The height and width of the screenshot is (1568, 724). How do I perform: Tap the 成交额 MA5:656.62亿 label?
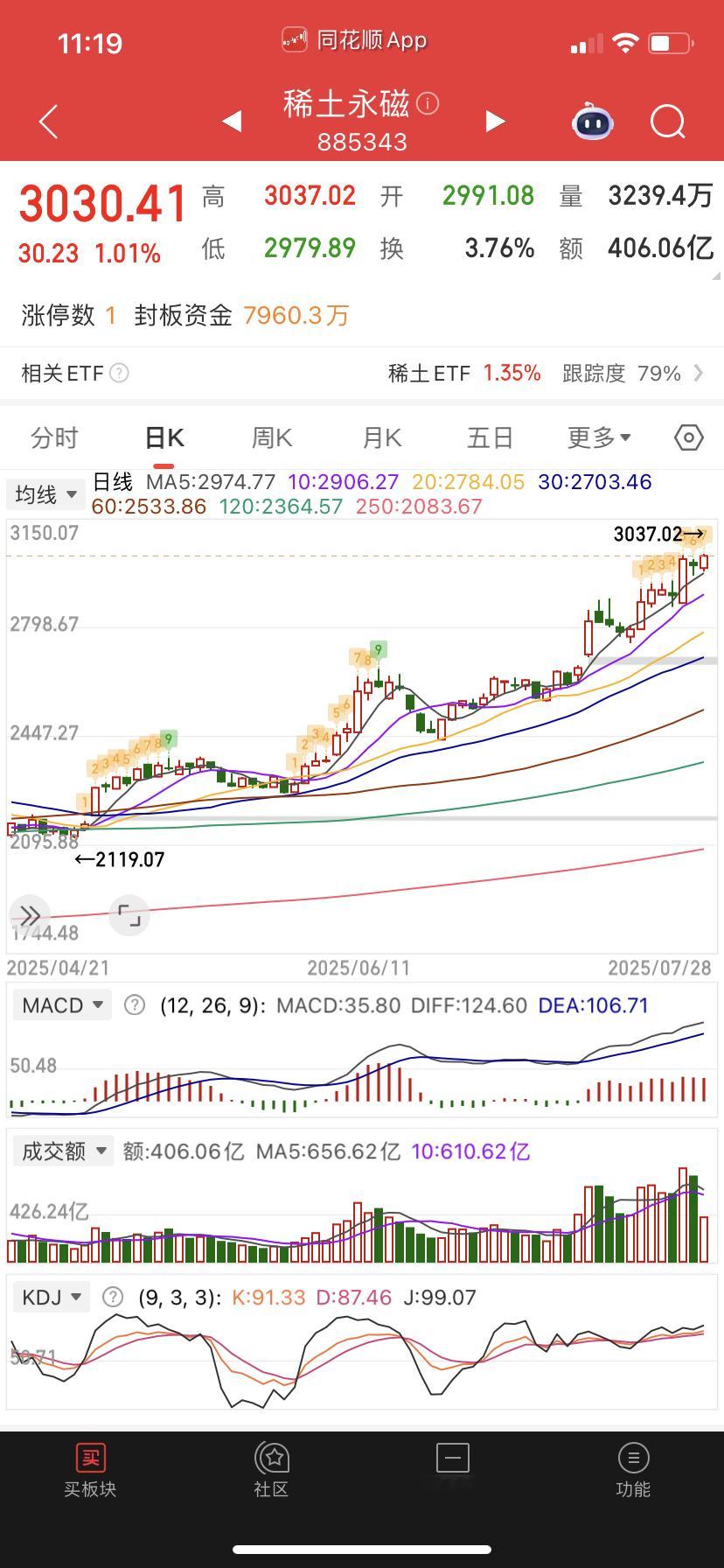pos(327,1151)
